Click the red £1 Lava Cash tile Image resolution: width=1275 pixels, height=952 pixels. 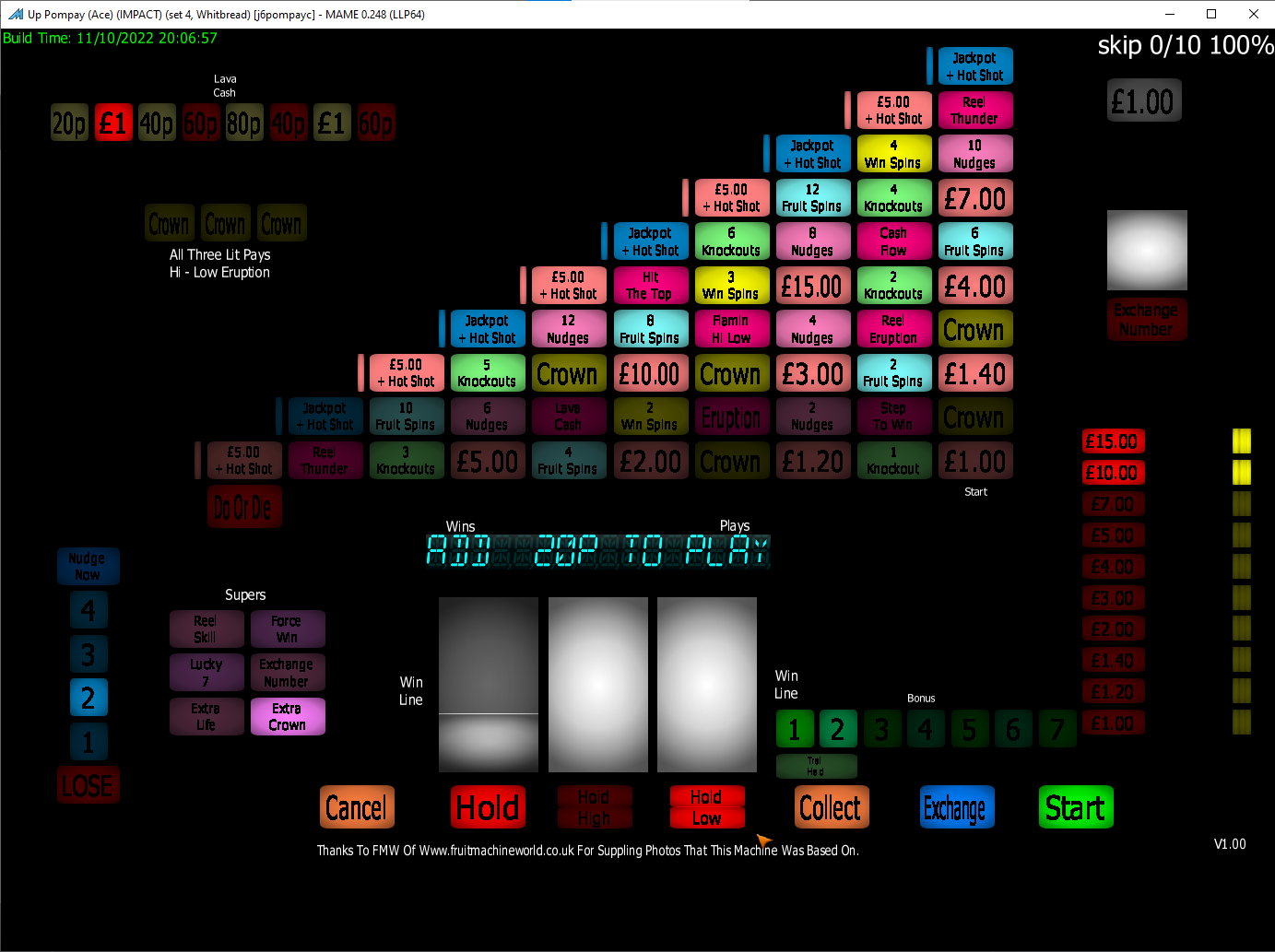[x=112, y=123]
